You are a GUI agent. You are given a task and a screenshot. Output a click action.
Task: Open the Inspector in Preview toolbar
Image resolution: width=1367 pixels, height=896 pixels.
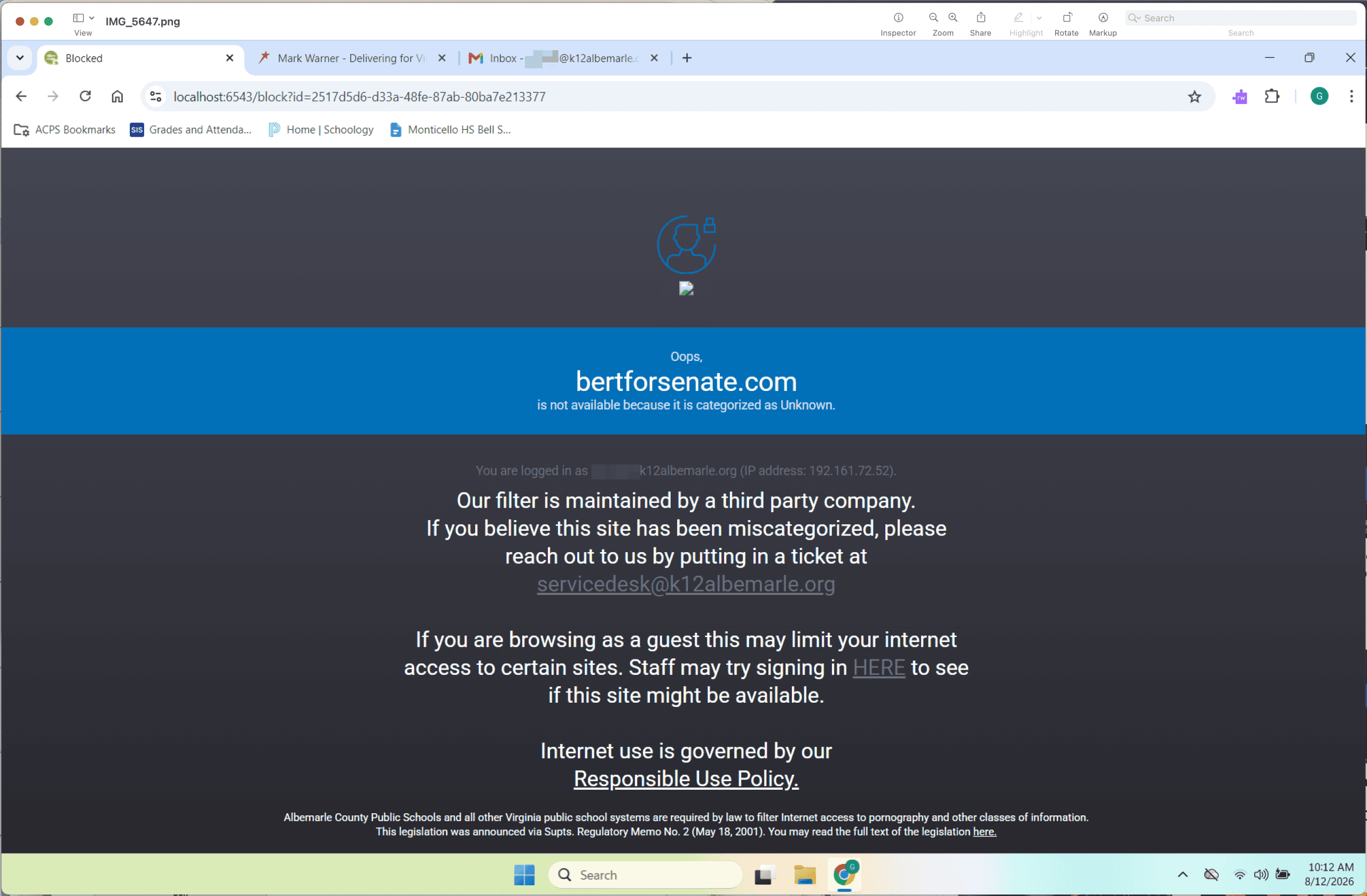pyautogui.click(x=898, y=18)
